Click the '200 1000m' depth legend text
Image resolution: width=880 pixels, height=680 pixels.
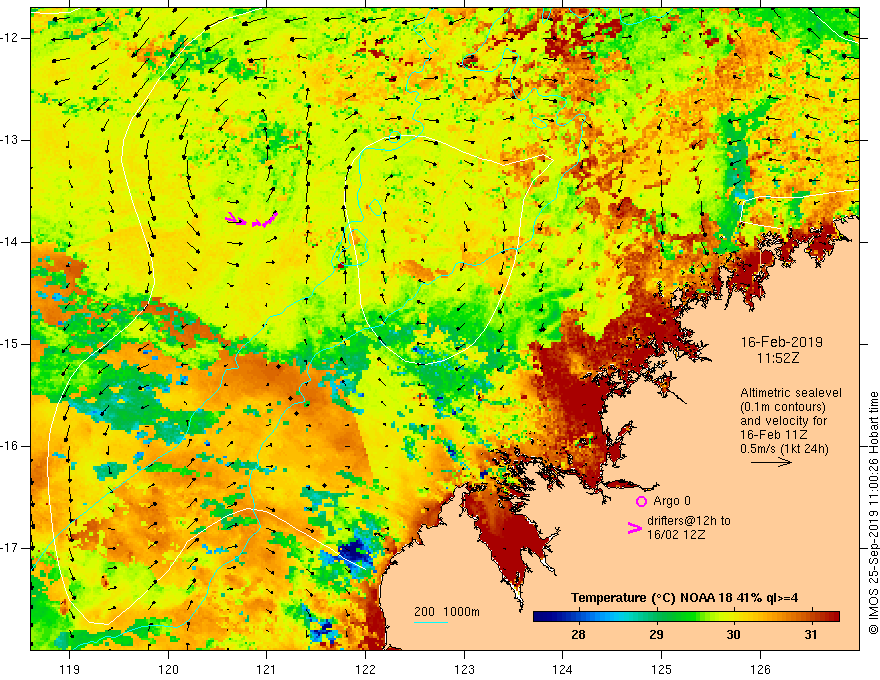pyautogui.click(x=447, y=612)
